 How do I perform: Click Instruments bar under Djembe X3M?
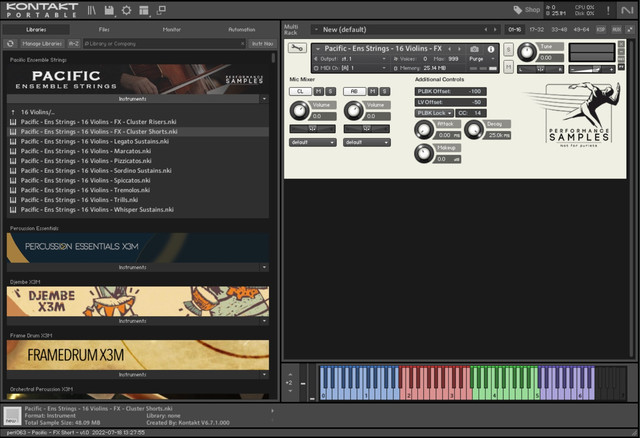tap(133, 321)
